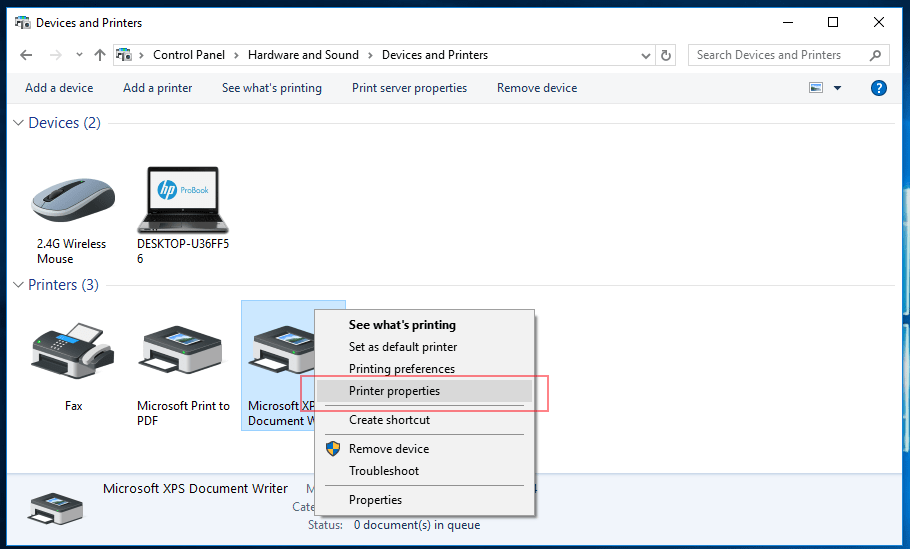Click the Printers (3) group heading
This screenshot has height=549, width=910.
[63, 285]
